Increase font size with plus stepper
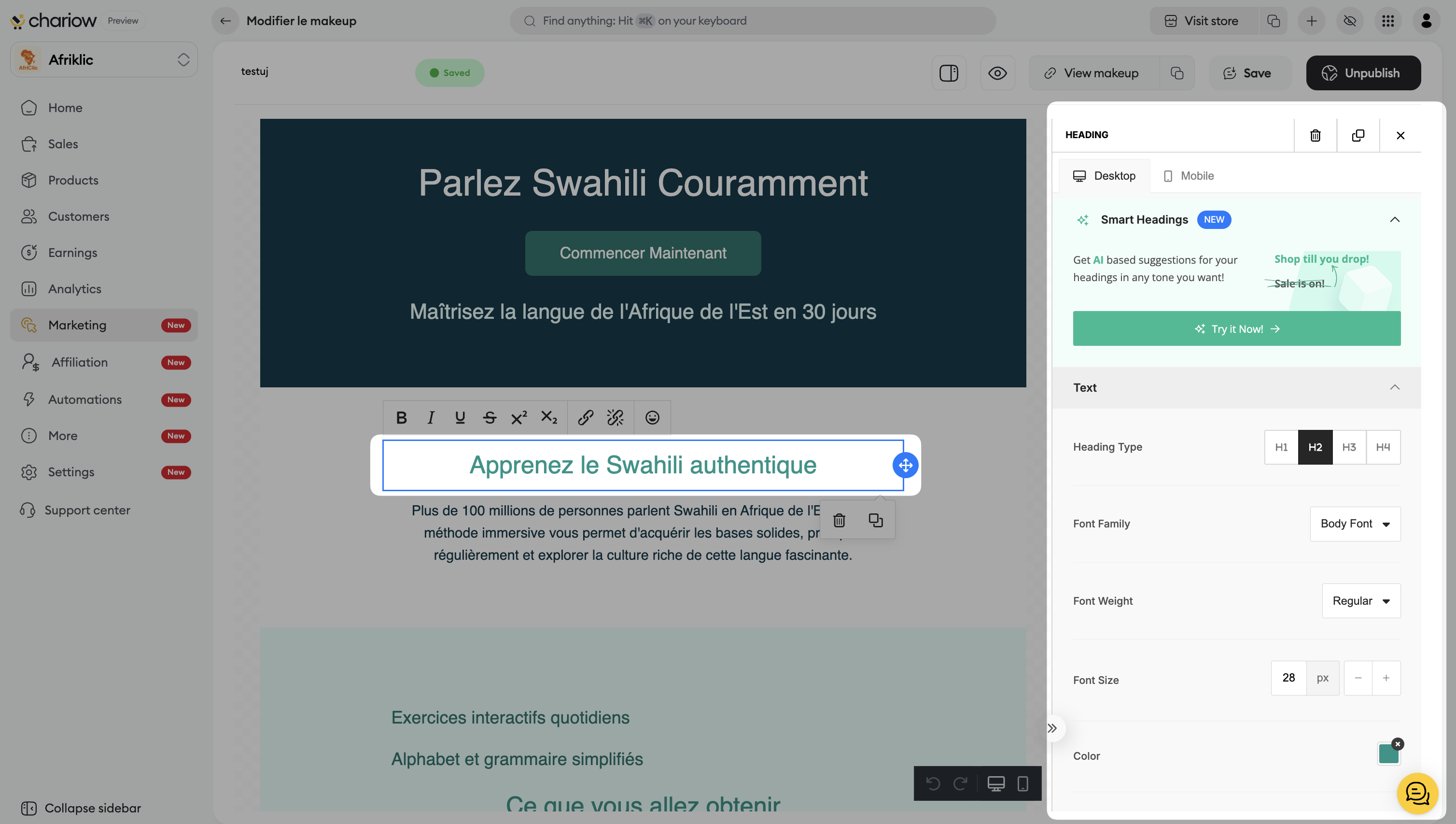1456x824 pixels. click(1386, 678)
